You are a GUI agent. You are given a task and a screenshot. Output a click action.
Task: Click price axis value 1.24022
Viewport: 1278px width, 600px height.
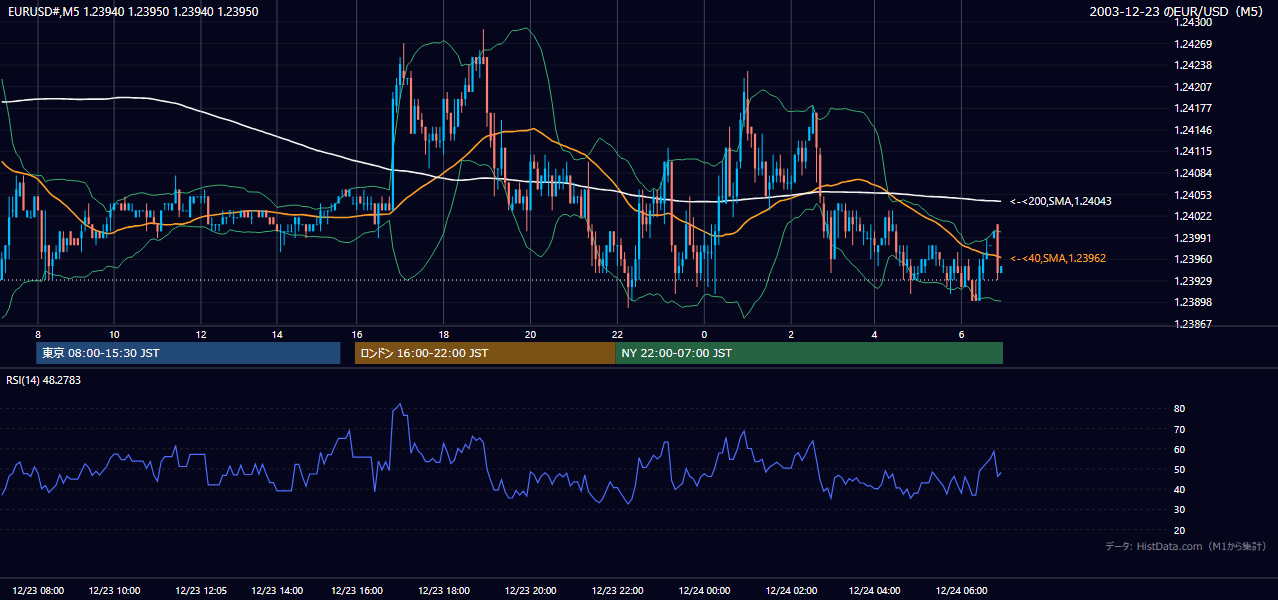[1192, 216]
